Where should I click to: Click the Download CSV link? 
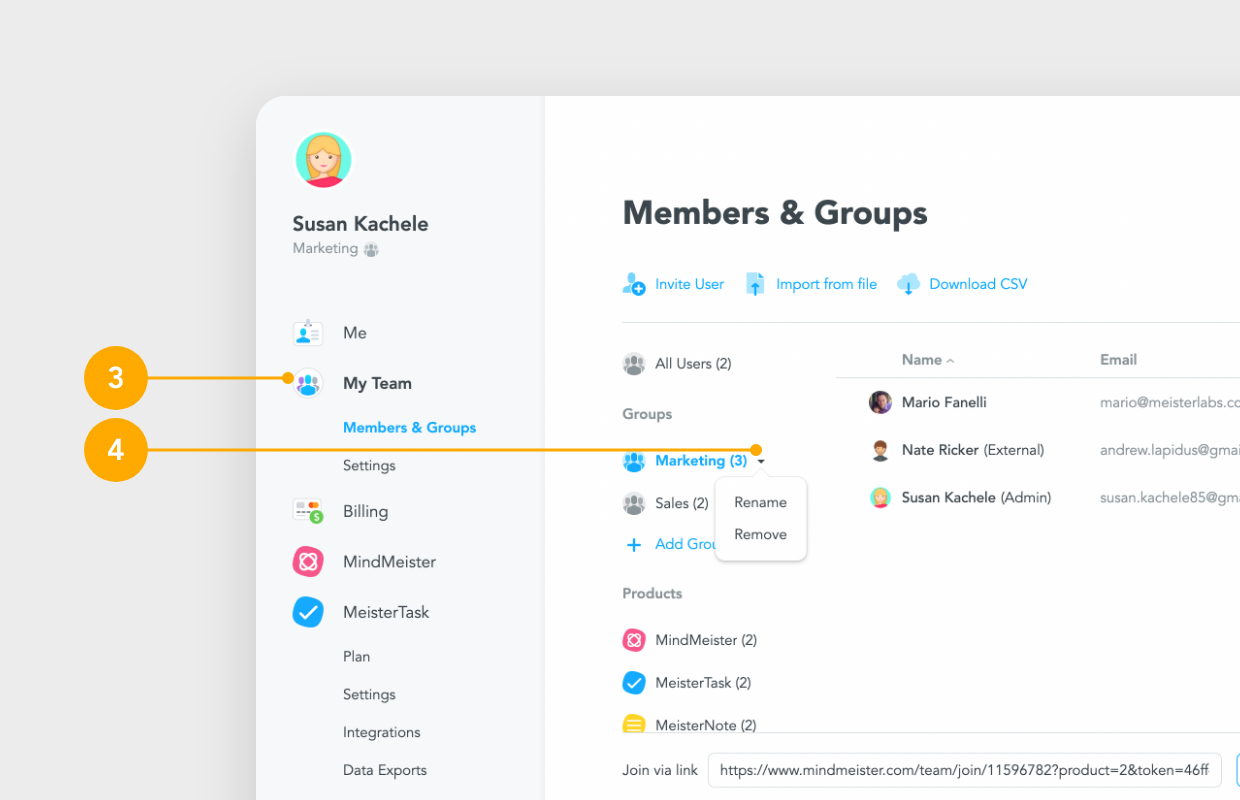tap(978, 284)
